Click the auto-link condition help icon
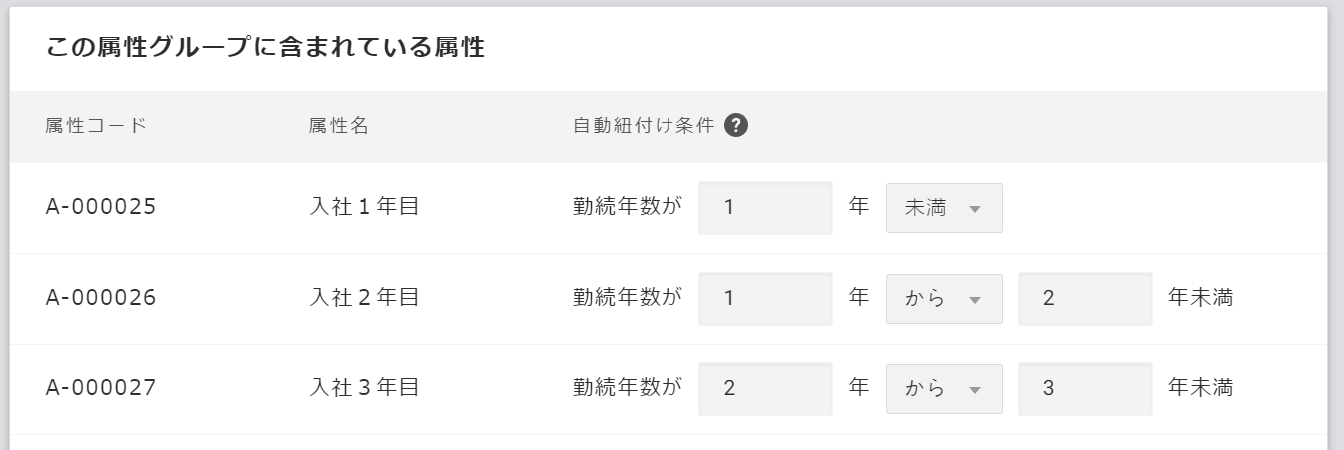The width and height of the screenshot is (1344, 450). coord(736,126)
